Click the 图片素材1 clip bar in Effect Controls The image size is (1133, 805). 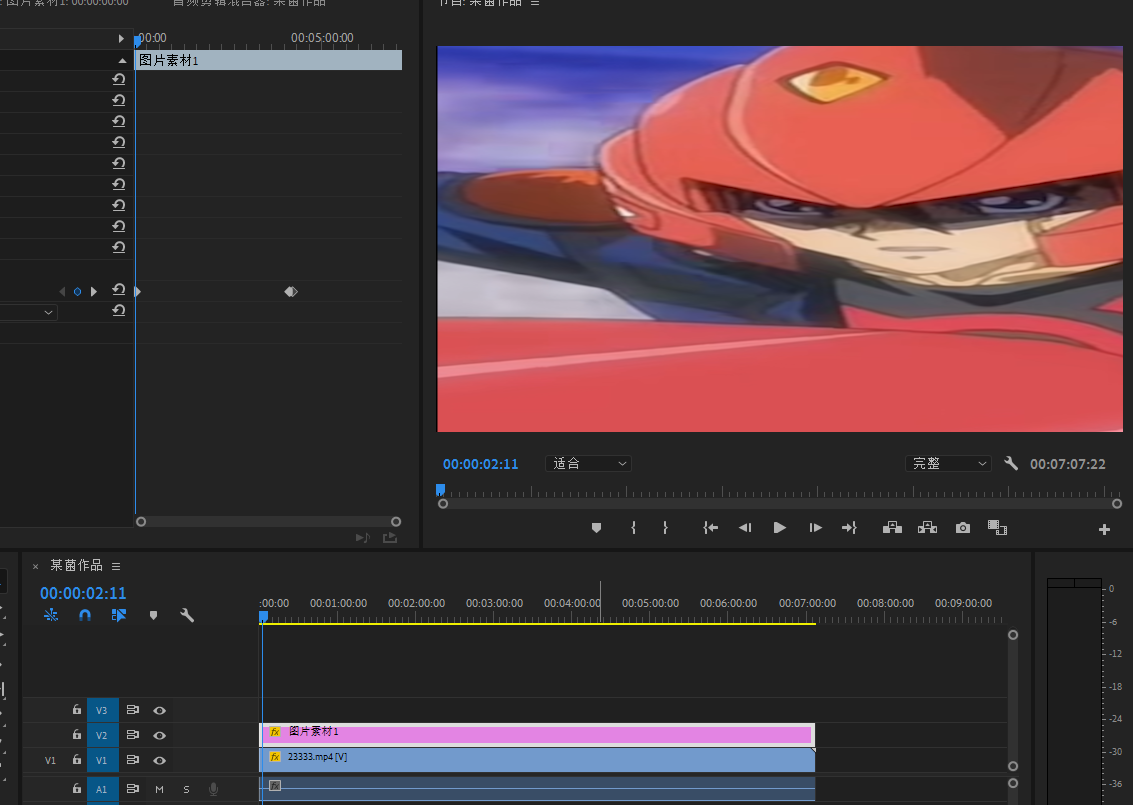pyautogui.click(x=269, y=60)
